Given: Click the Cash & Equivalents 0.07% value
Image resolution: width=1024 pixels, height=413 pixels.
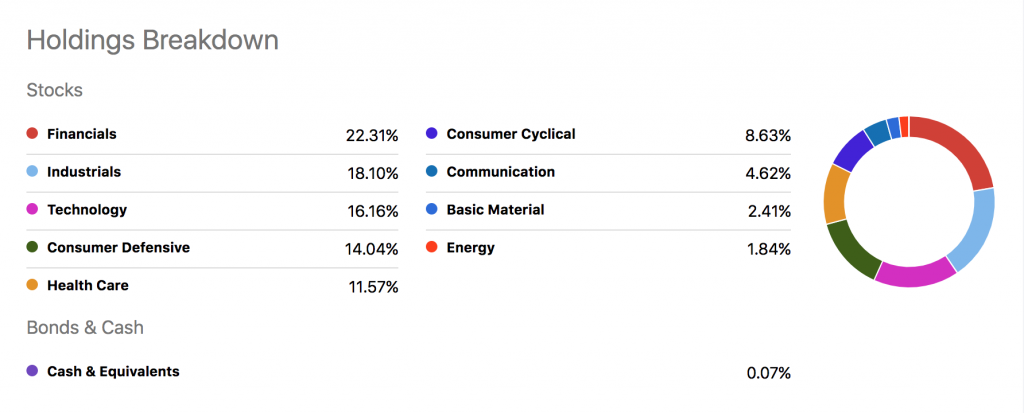Looking at the screenshot, I should tap(769, 374).
